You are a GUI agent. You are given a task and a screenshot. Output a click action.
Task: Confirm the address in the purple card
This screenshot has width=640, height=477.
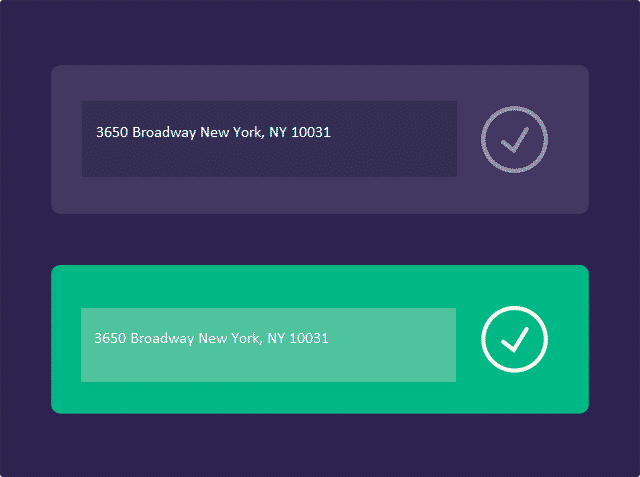coord(514,140)
